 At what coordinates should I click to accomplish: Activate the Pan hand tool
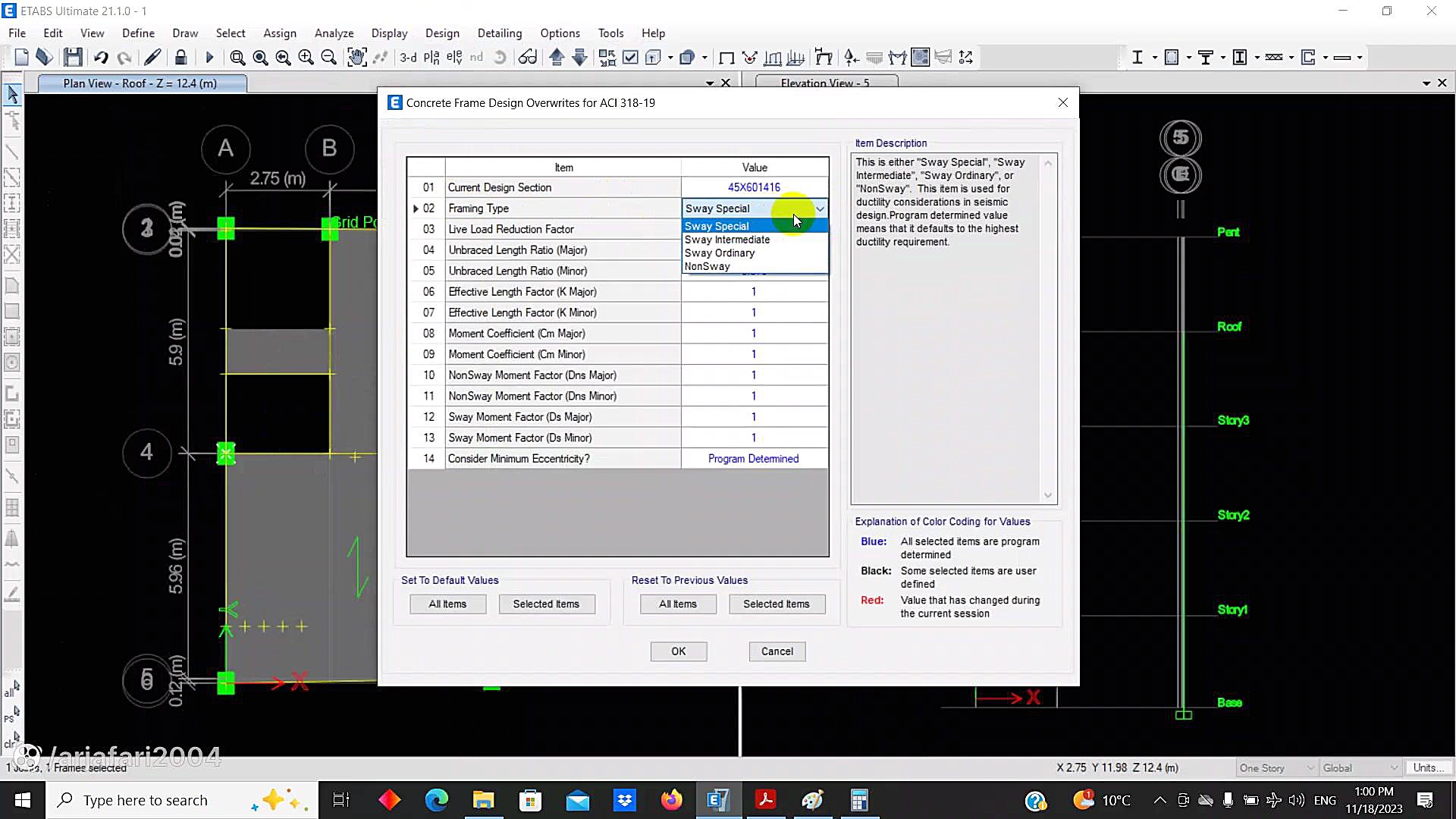pyautogui.click(x=356, y=57)
